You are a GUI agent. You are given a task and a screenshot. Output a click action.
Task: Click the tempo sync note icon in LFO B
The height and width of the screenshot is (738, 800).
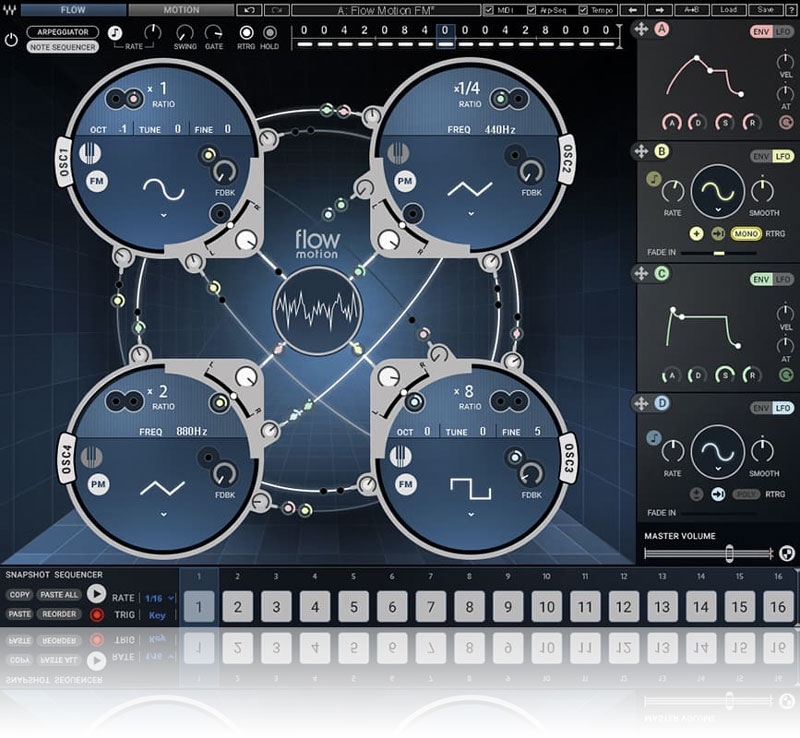coord(654,179)
